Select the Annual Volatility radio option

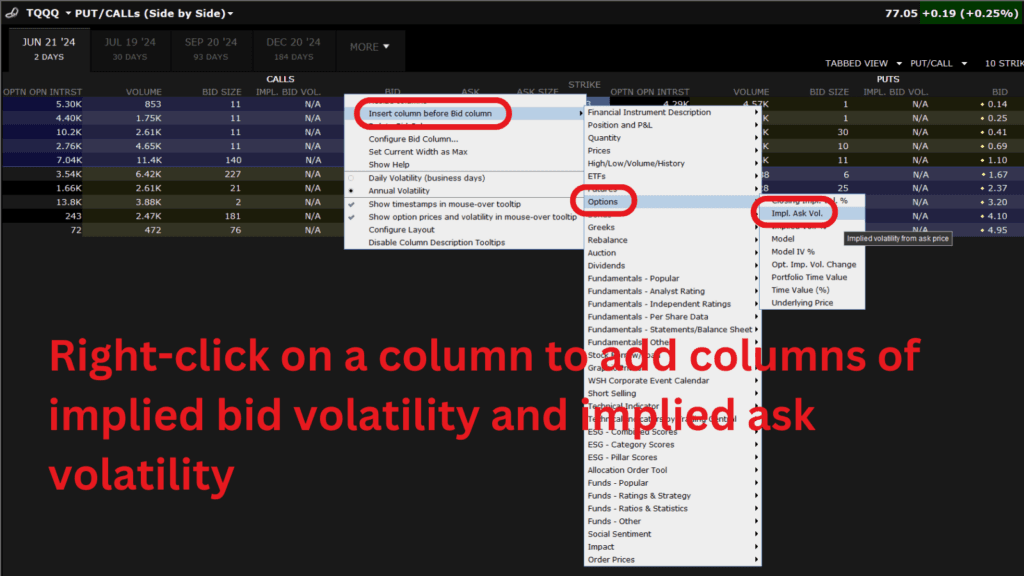(400, 190)
